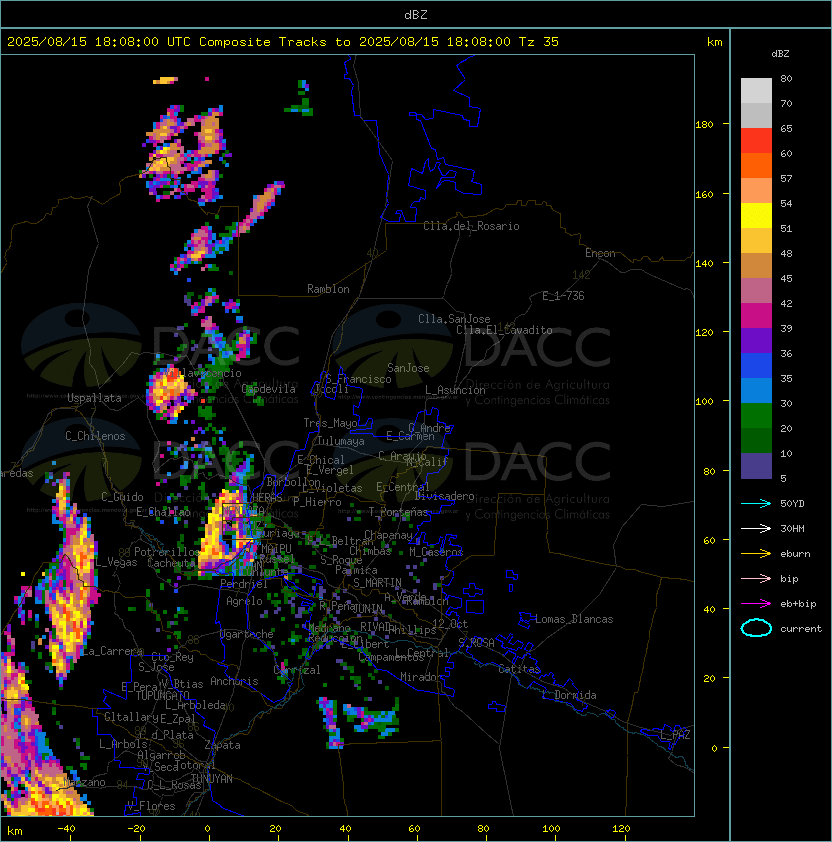Click the -40 km x-axis label
The height and width of the screenshot is (842, 832).
coord(66,829)
